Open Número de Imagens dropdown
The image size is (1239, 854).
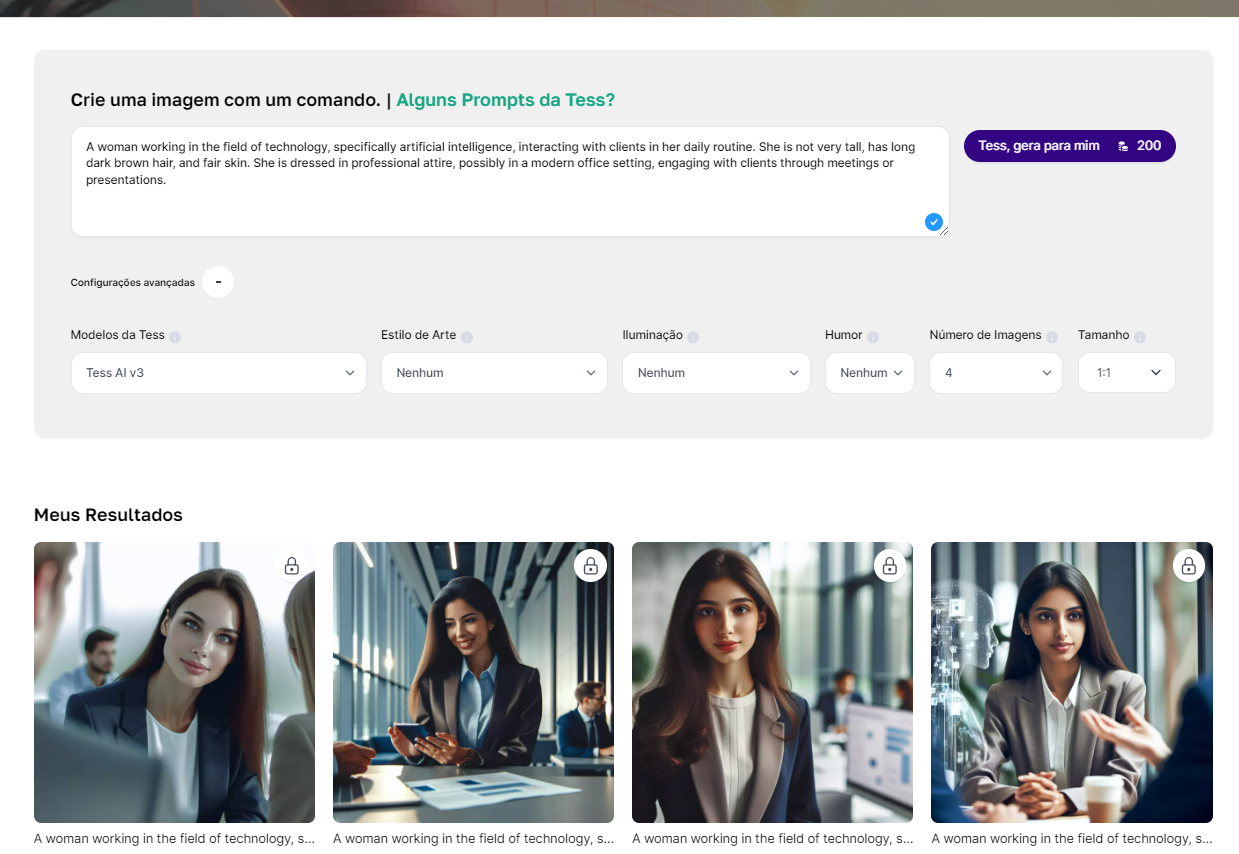pos(996,373)
